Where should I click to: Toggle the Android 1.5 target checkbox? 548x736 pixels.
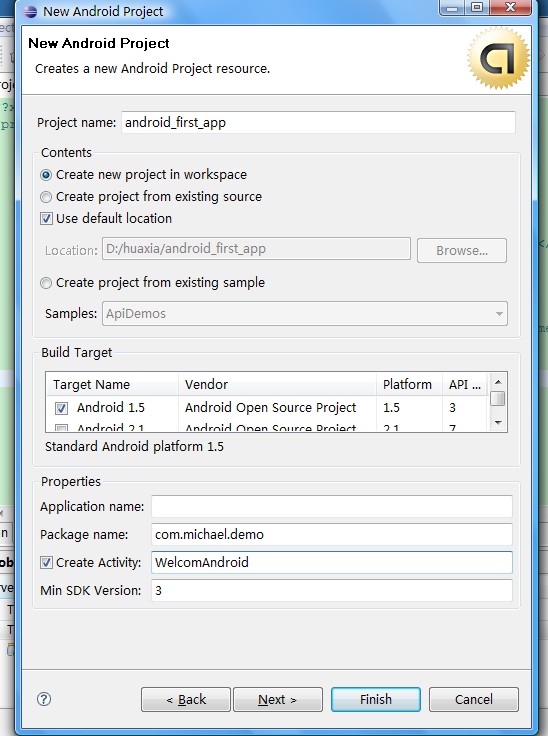coord(61,408)
